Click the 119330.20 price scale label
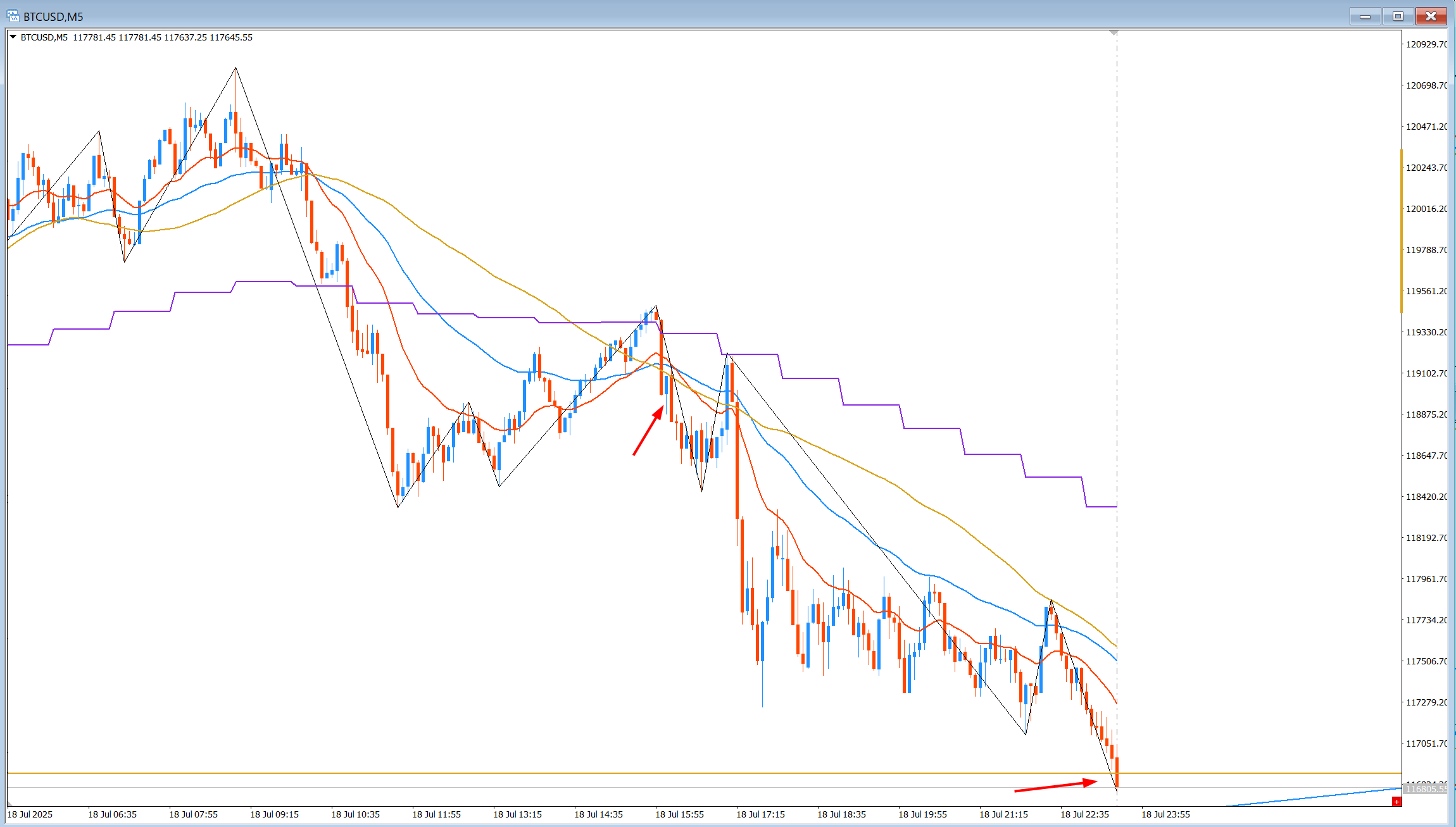The image size is (1456, 827). tap(1427, 332)
